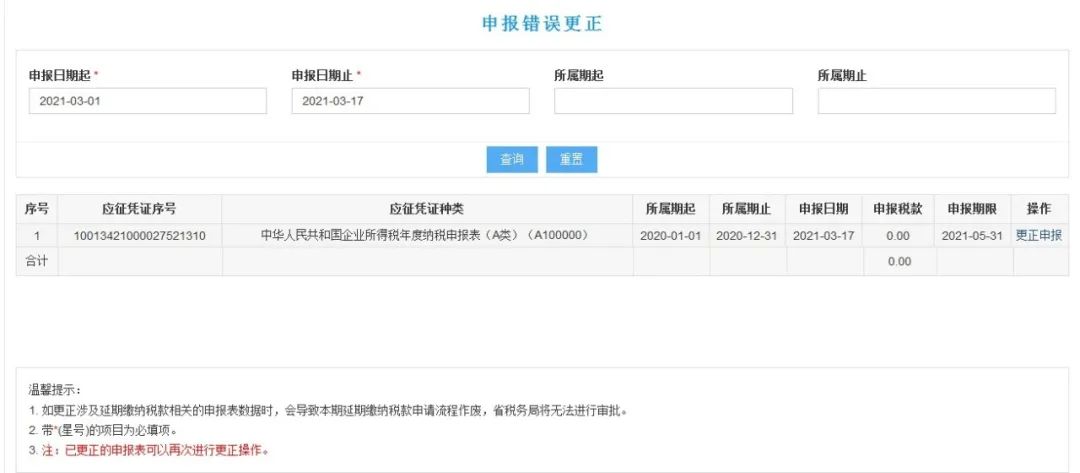Focus the 申报日期起 input field
This screenshot has height=473, width=1080.
(x=147, y=101)
